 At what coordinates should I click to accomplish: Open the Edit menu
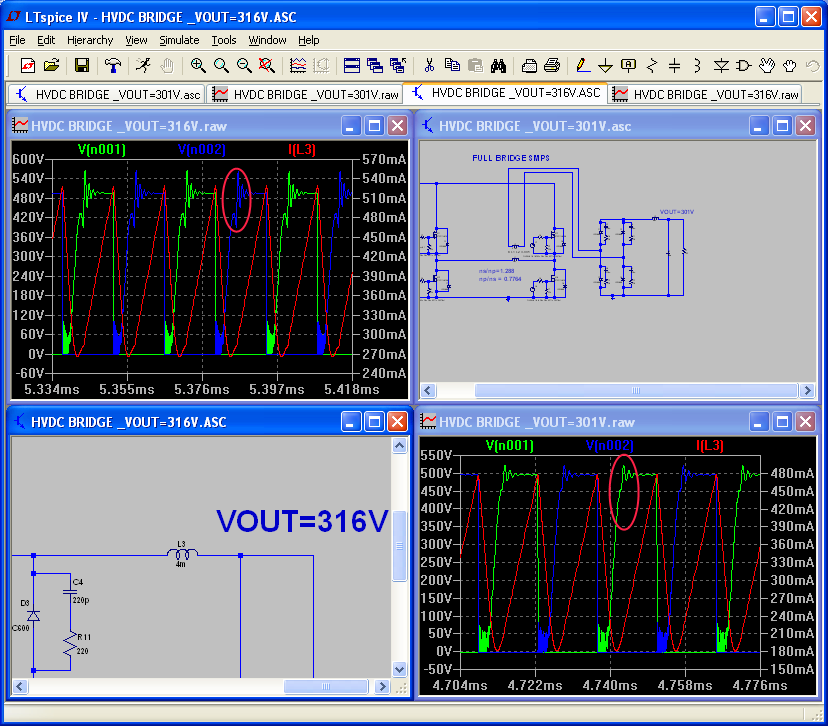coord(46,40)
